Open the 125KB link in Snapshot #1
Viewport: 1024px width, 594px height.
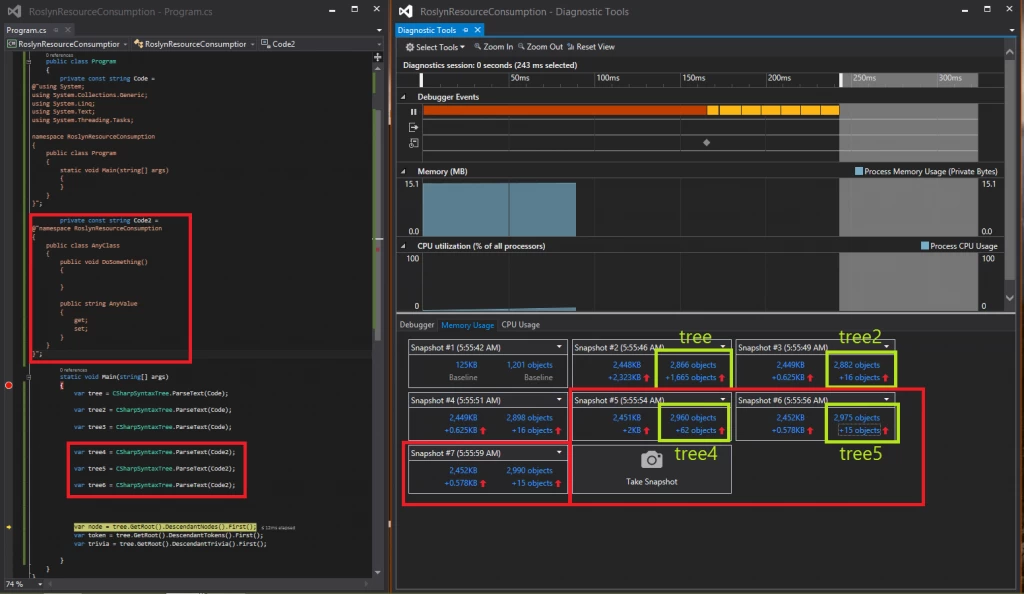tap(466, 365)
